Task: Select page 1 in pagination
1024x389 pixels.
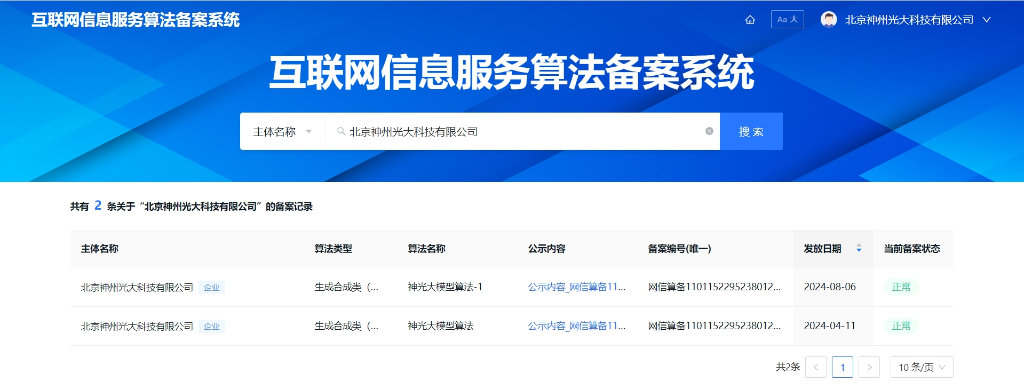Action: pos(842,367)
